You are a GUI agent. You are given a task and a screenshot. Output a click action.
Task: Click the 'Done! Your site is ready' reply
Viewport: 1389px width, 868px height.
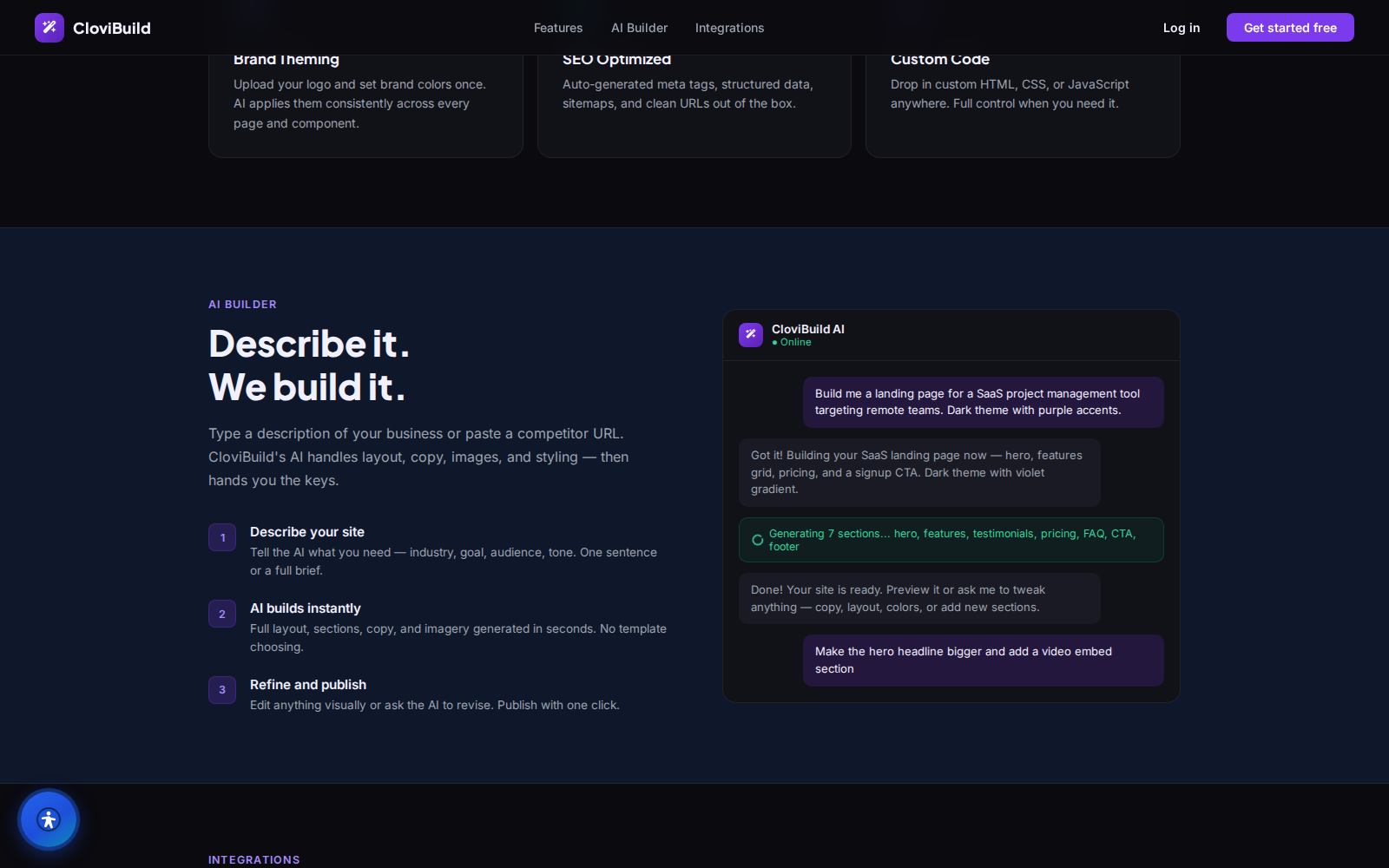(x=919, y=598)
